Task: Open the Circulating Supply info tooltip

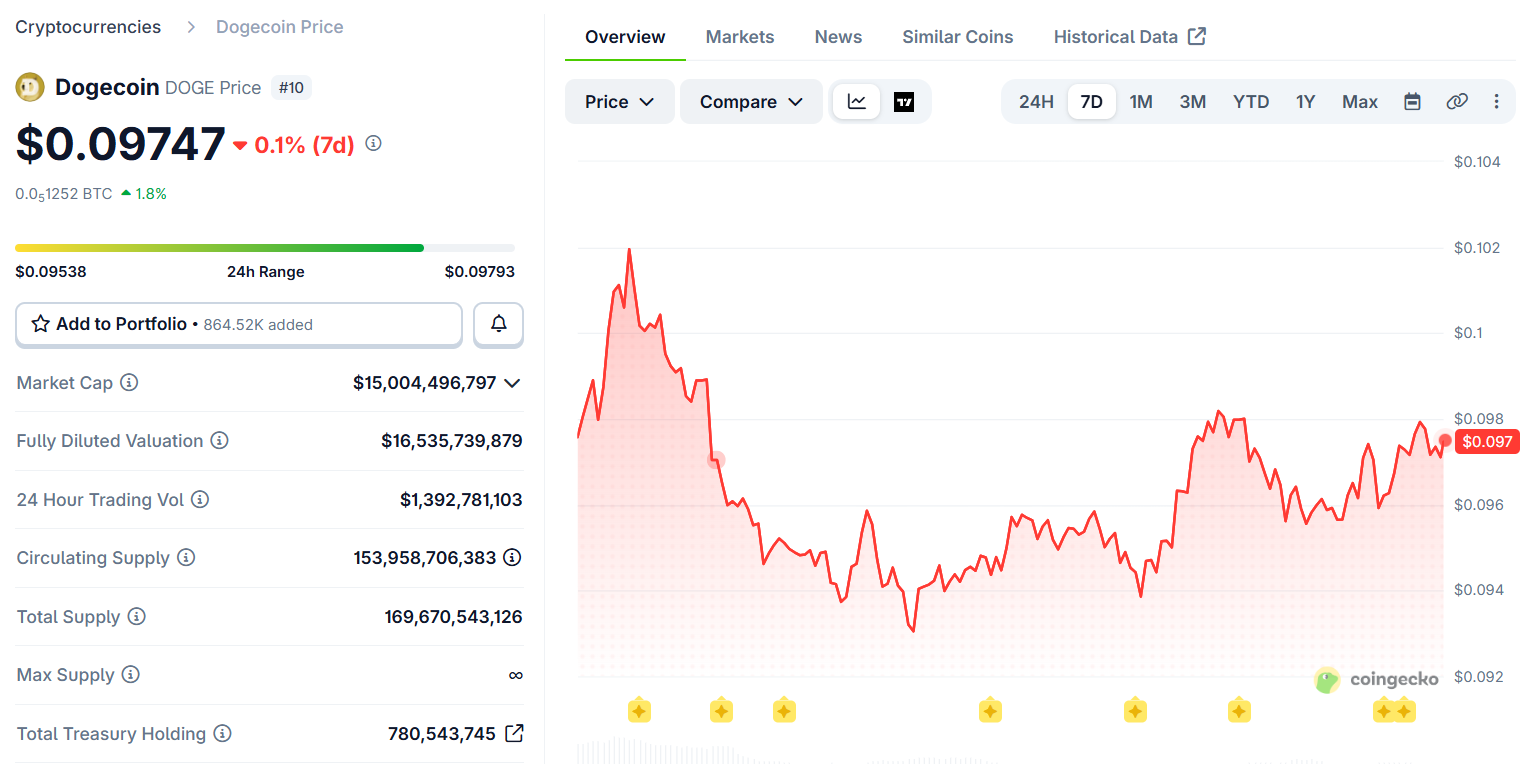Action: pos(188,558)
